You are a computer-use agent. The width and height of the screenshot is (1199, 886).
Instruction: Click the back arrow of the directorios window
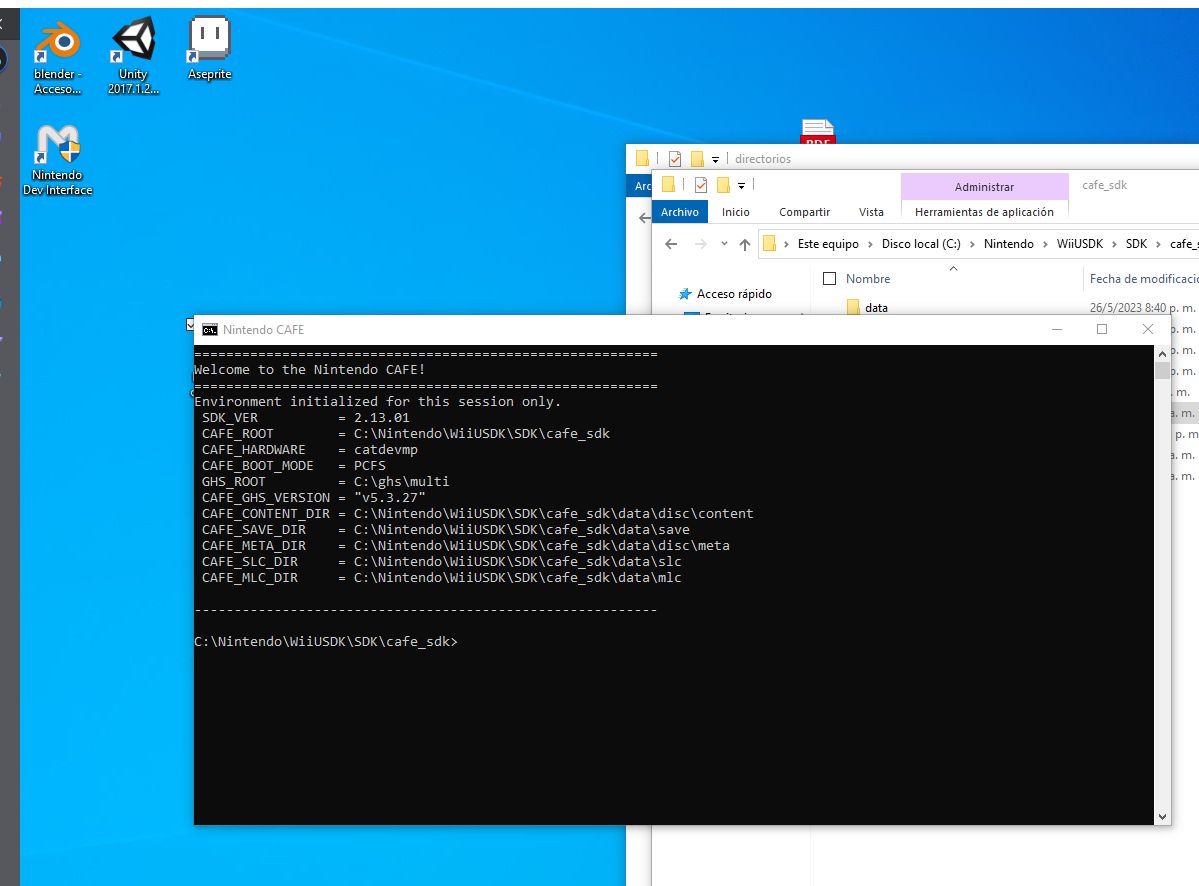coord(645,218)
